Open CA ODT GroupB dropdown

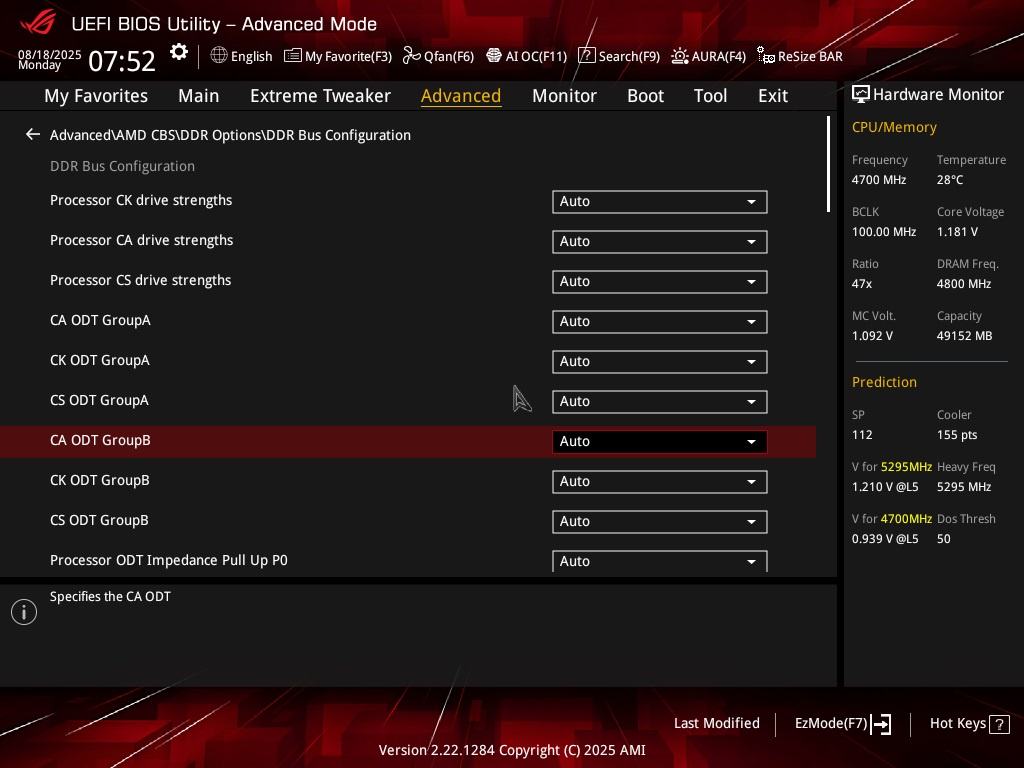659,441
